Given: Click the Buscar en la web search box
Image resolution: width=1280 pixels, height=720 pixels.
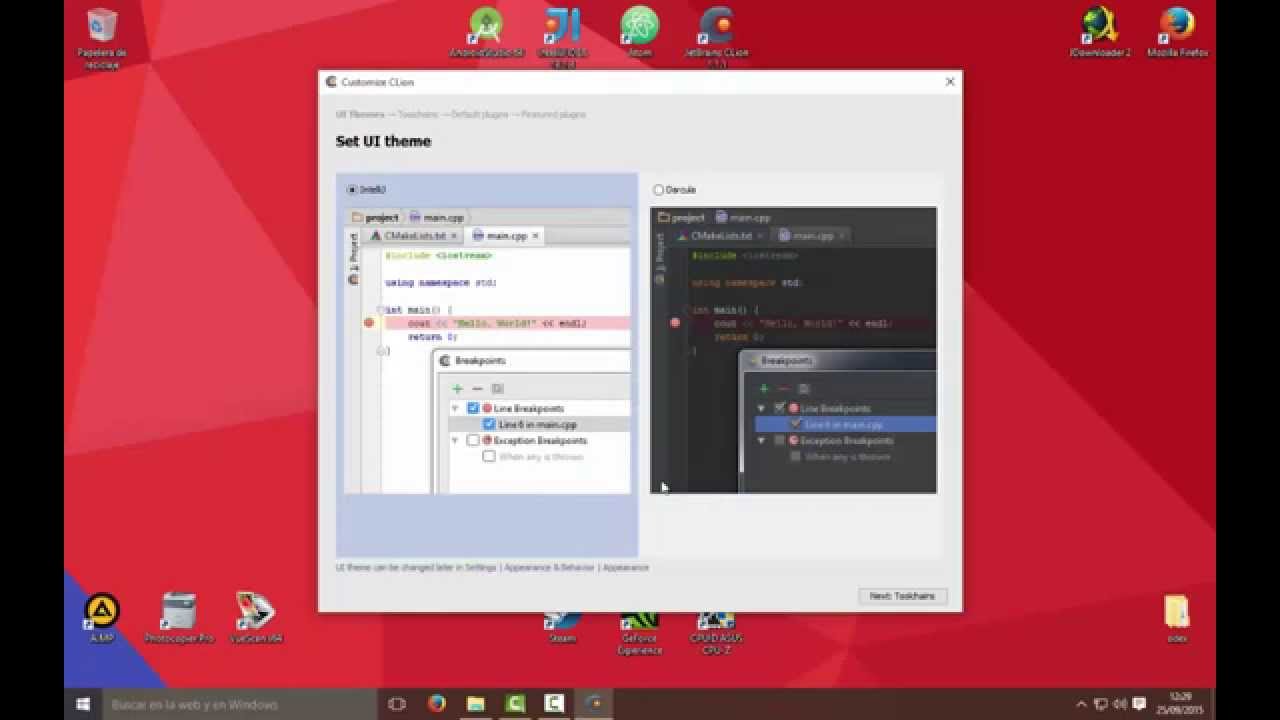Looking at the screenshot, I should pos(239,704).
